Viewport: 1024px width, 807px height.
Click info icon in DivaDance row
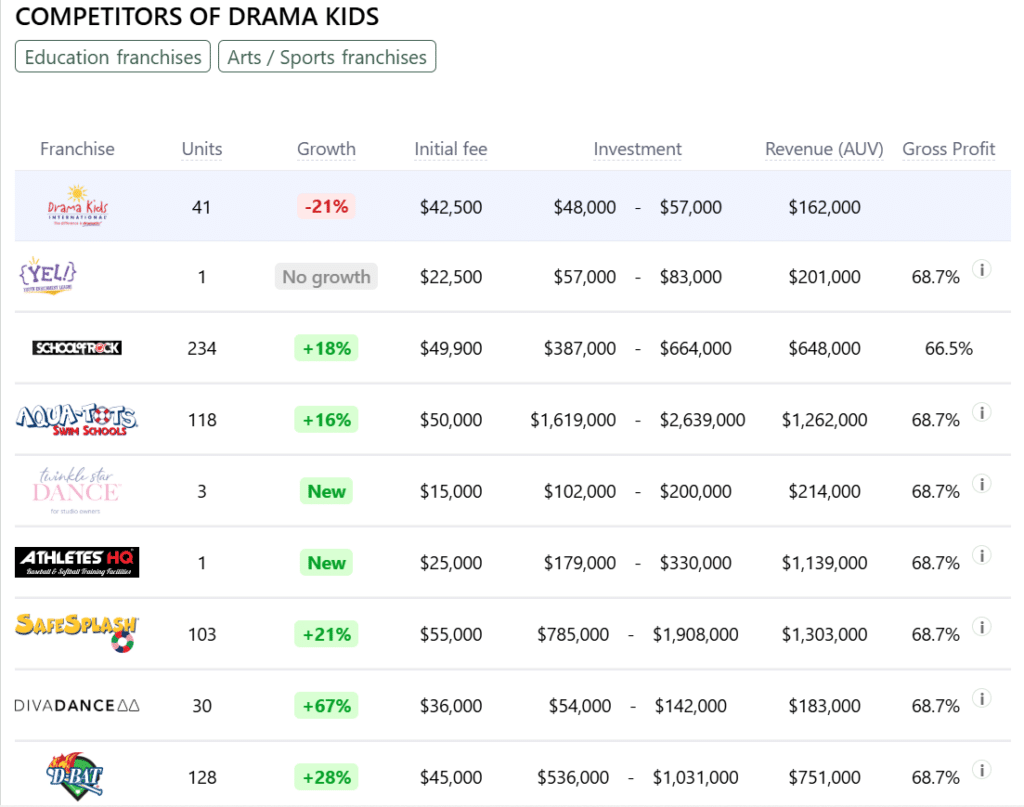[982, 698]
